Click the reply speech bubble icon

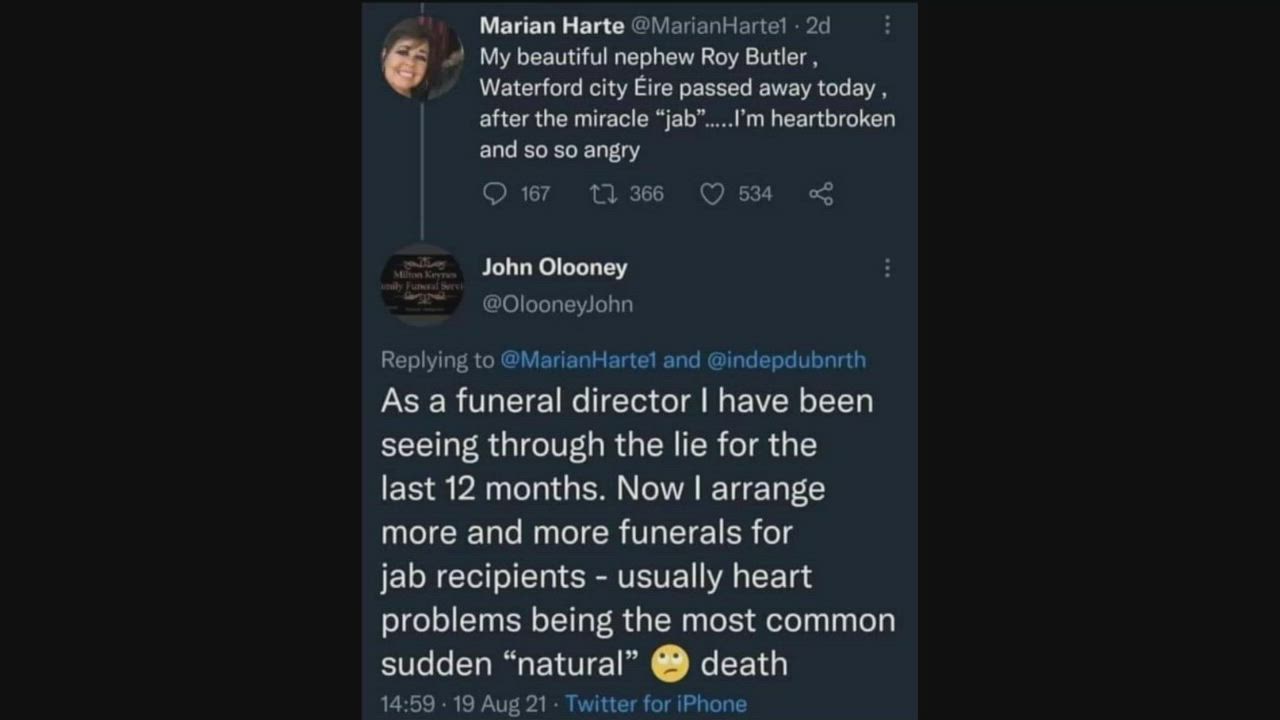(x=495, y=194)
